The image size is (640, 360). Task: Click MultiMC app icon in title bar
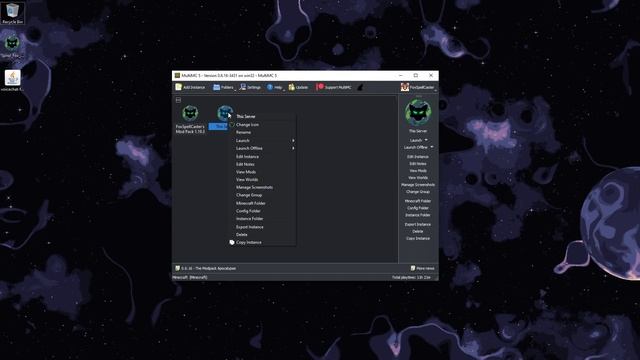177,76
